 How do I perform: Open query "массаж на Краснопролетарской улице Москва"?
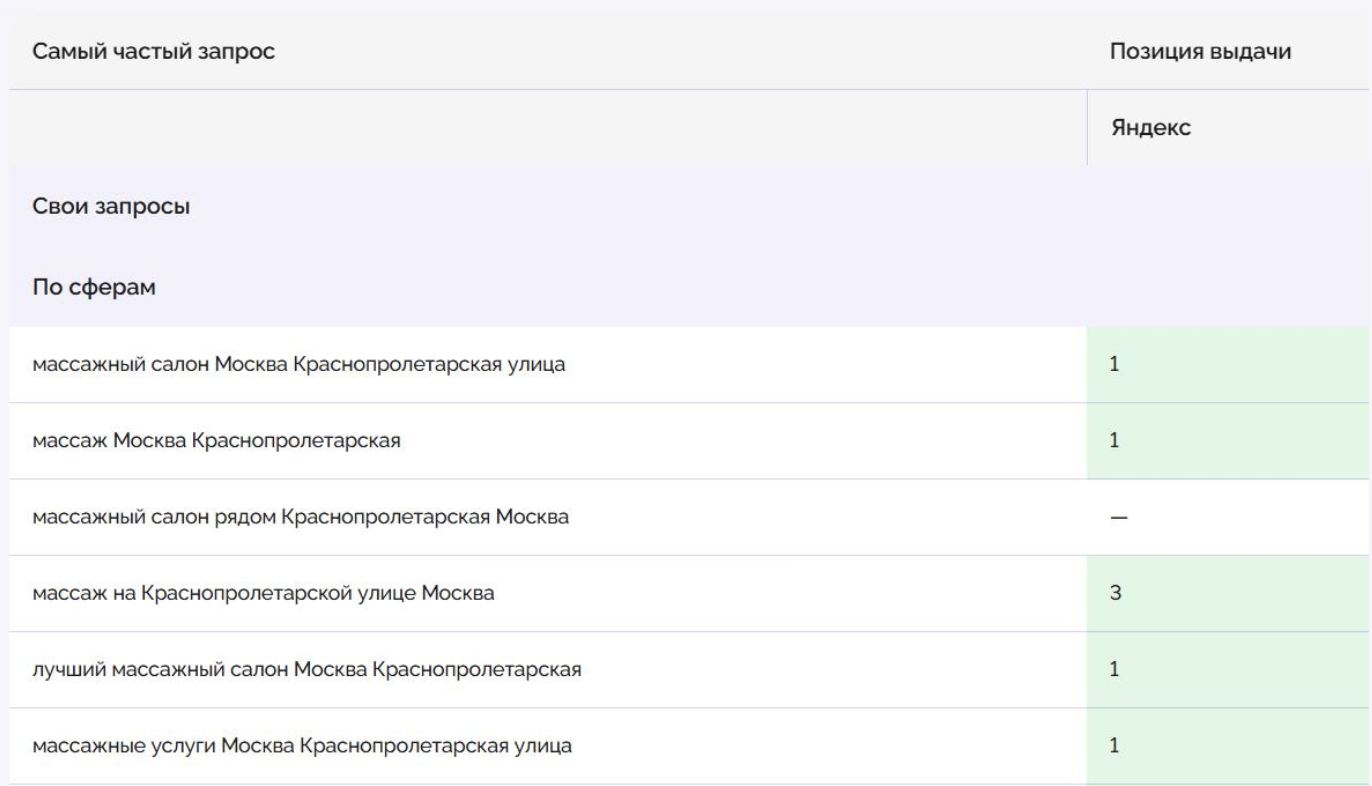[x=263, y=594]
